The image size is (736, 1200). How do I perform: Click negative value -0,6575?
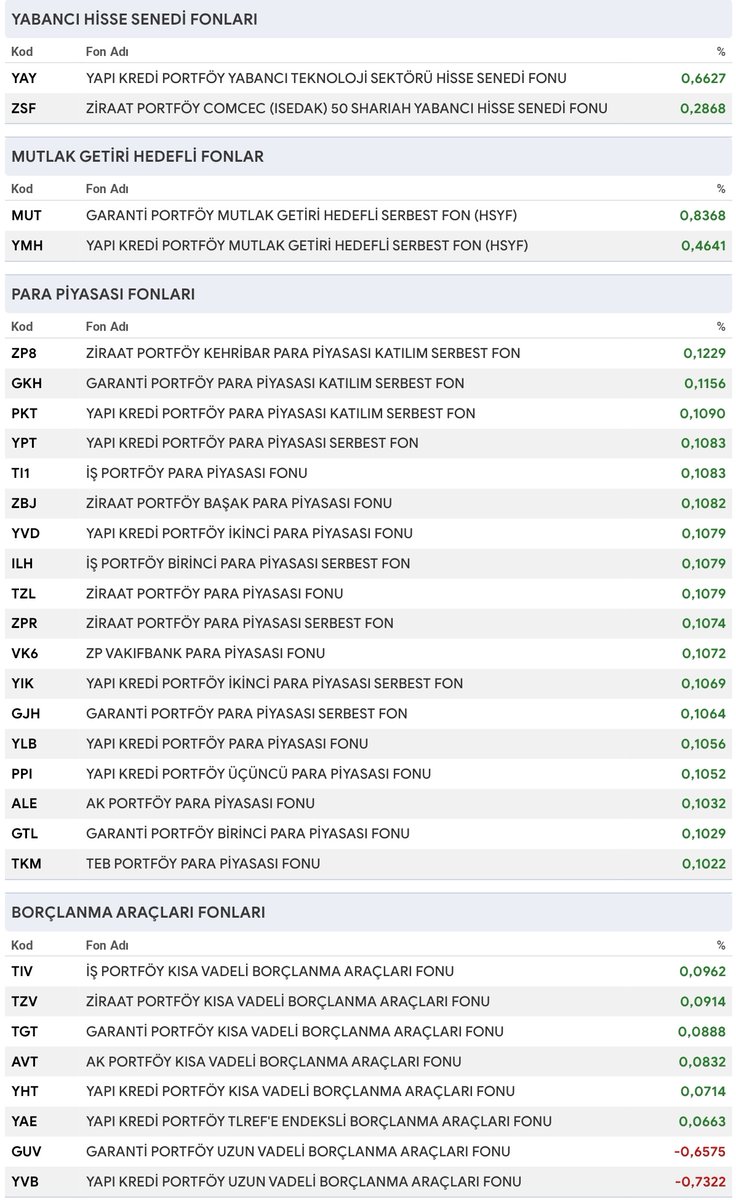click(700, 1151)
